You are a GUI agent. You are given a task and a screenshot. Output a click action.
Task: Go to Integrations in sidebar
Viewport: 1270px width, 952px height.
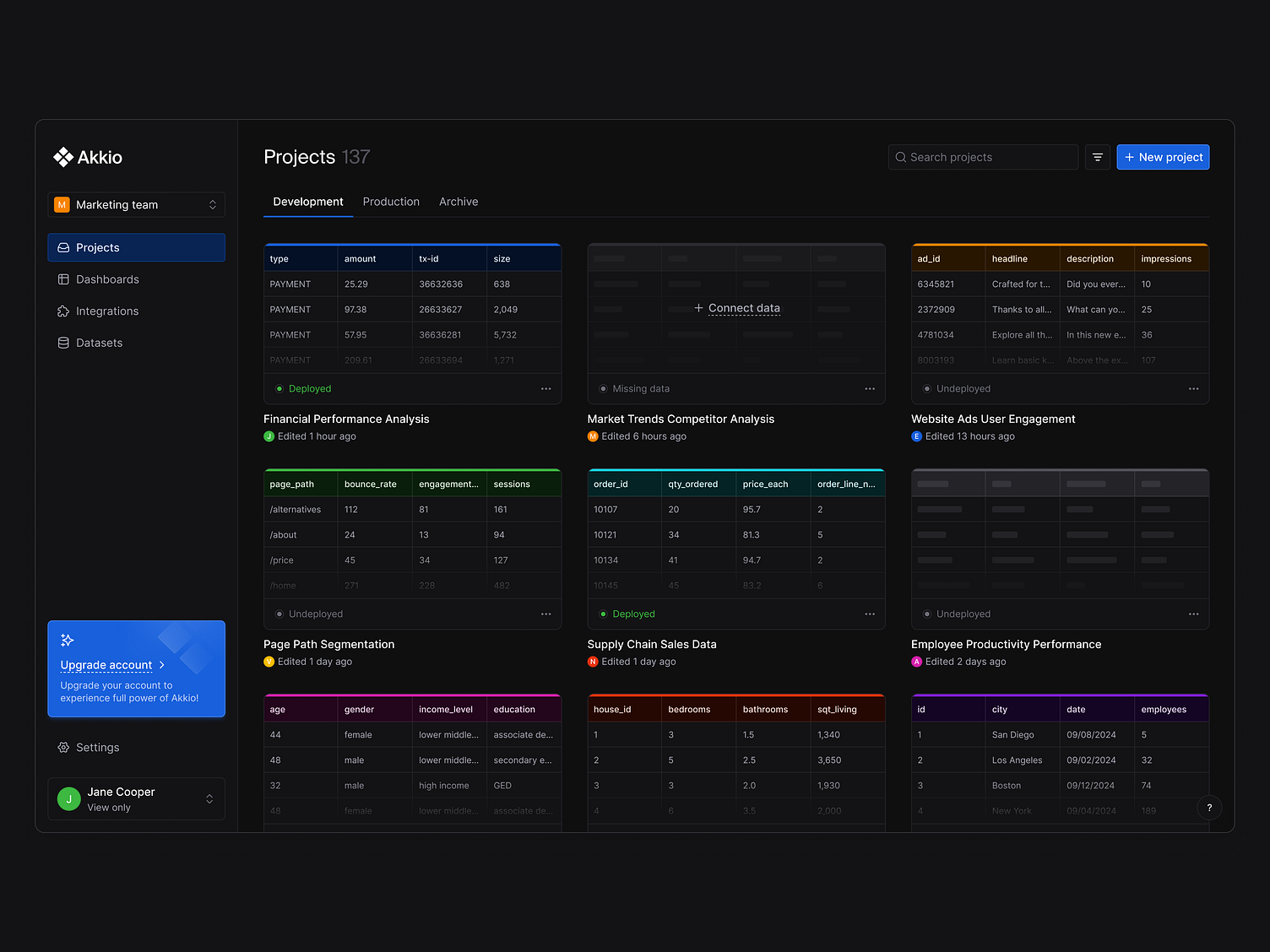[107, 311]
